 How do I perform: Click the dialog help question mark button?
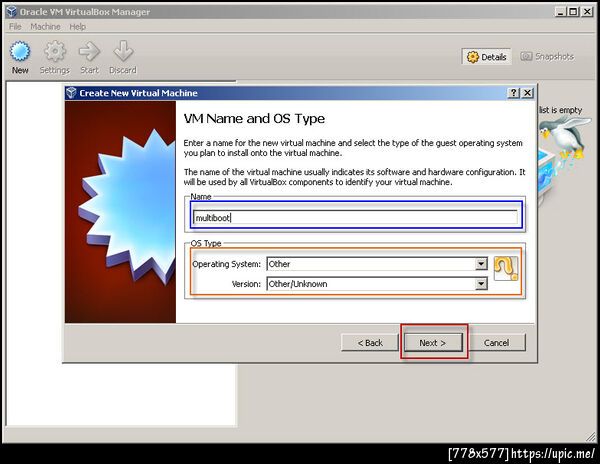pos(513,93)
